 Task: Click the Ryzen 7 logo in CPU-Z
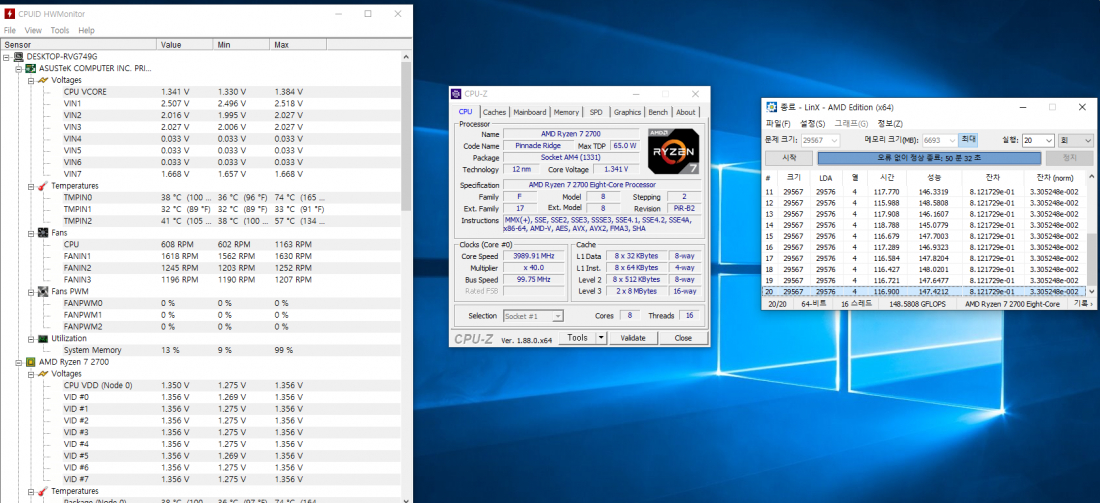pyautogui.click(x=673, y=151)
